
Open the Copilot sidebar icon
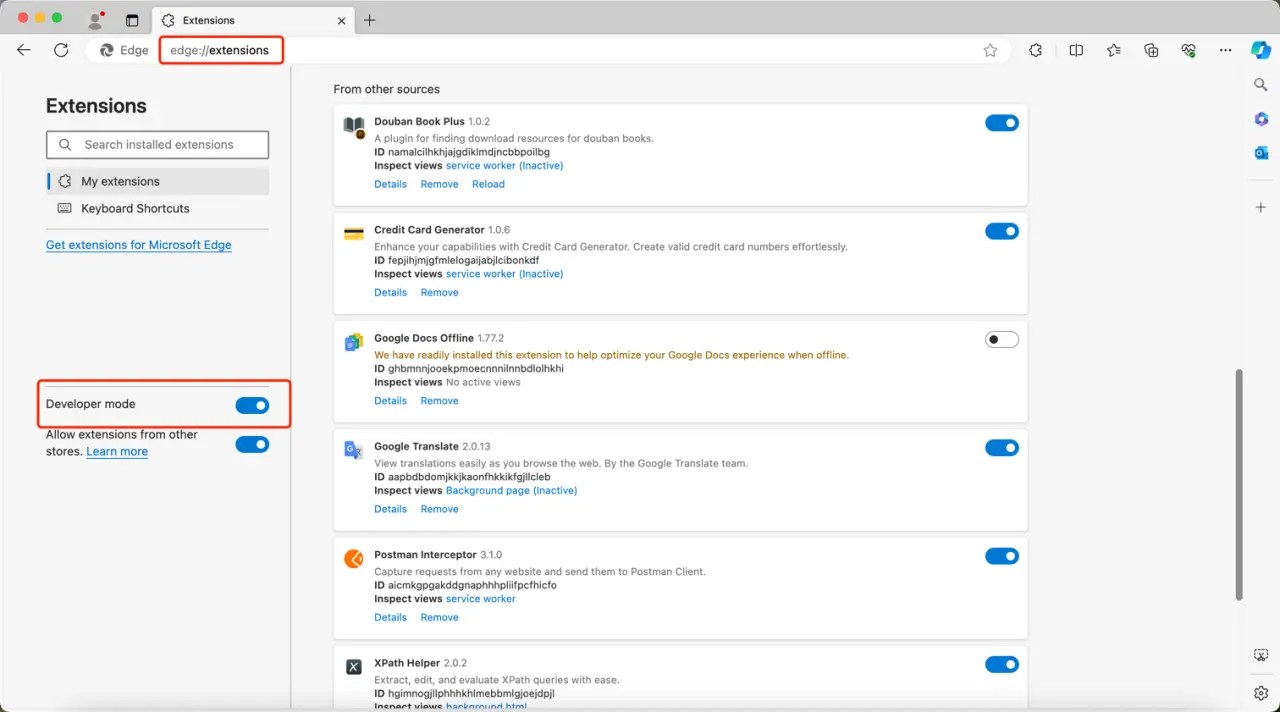pos(1261,50)
